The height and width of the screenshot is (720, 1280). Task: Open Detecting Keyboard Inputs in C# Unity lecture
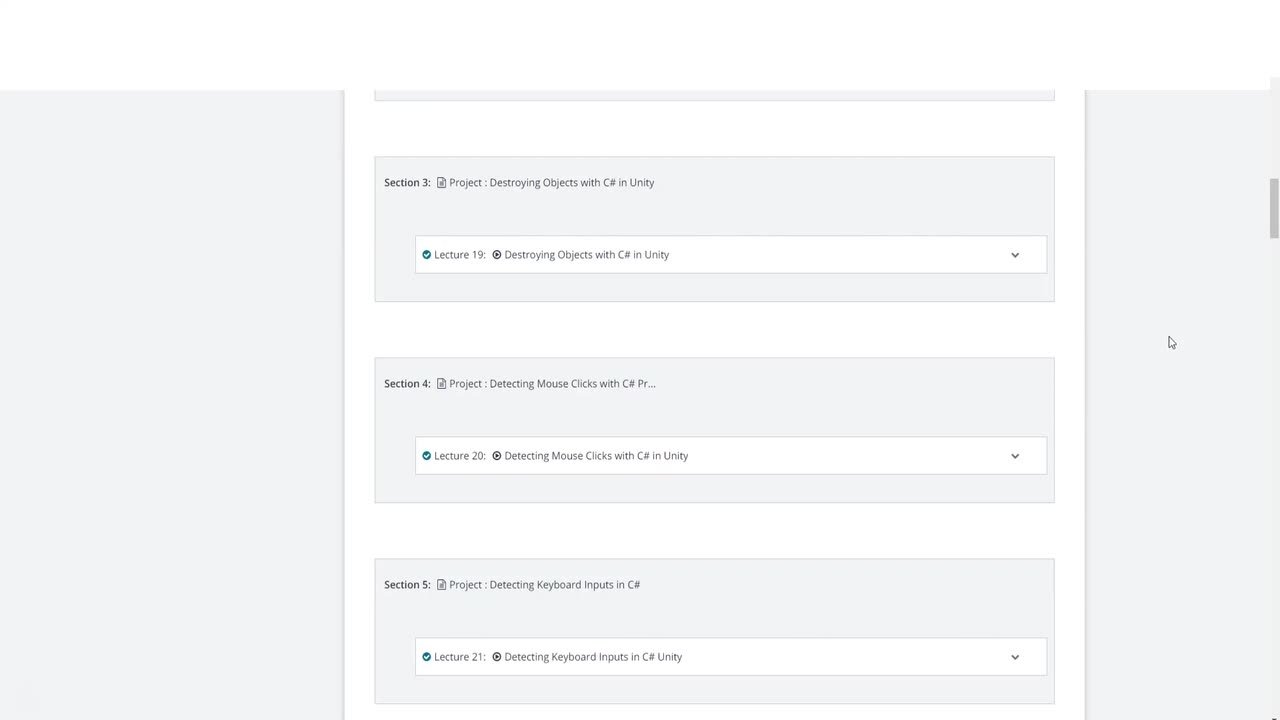(x=593, y=657)
